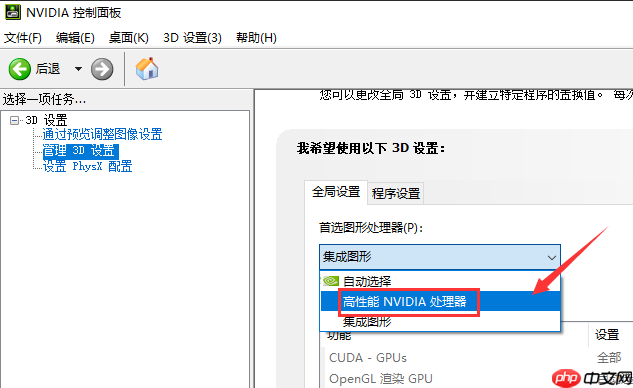Open the 编辑(E) menu
This screenshot has width=633, height=388.
point(75,38)
